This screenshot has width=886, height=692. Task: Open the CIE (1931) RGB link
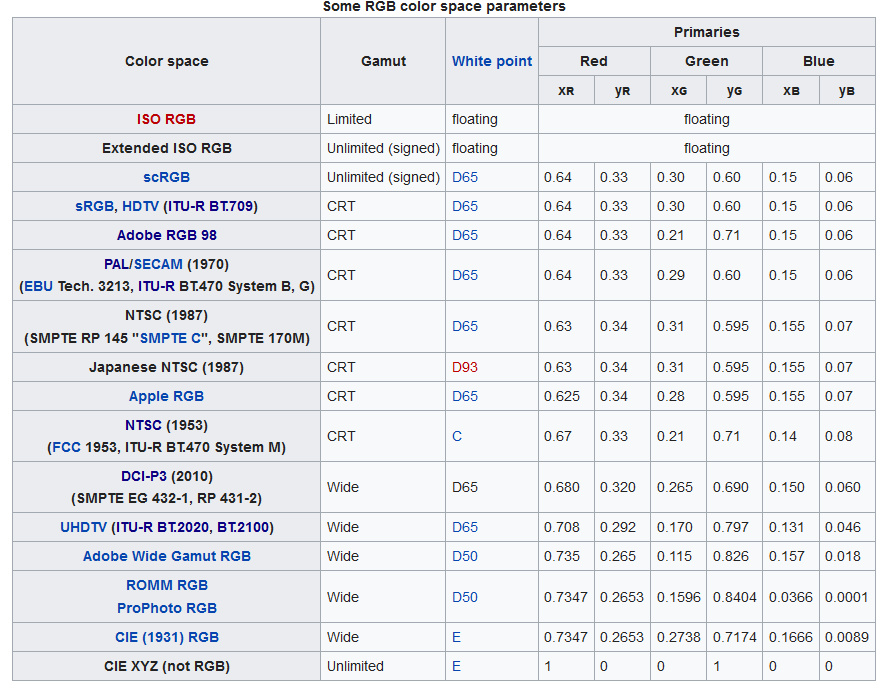click(x=167, y=637)
